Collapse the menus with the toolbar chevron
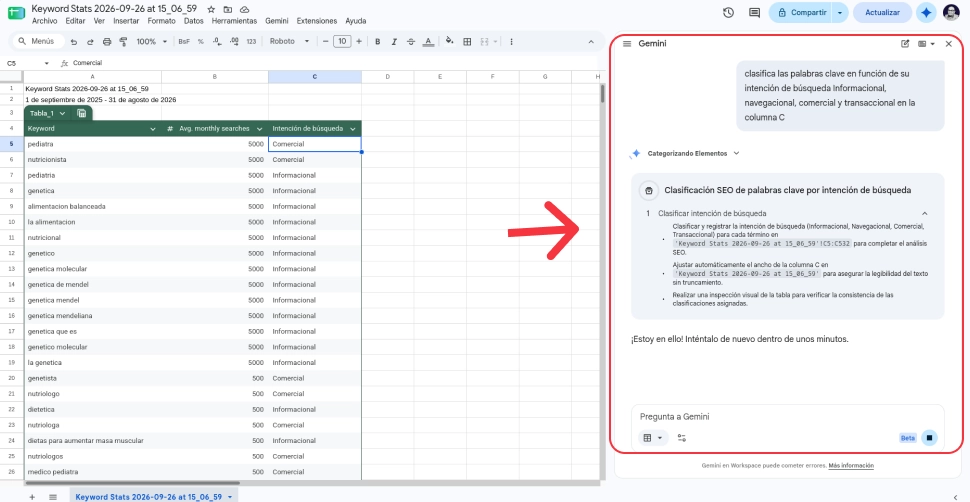This screenshot has height=502, width=970. tap(591, 41)
